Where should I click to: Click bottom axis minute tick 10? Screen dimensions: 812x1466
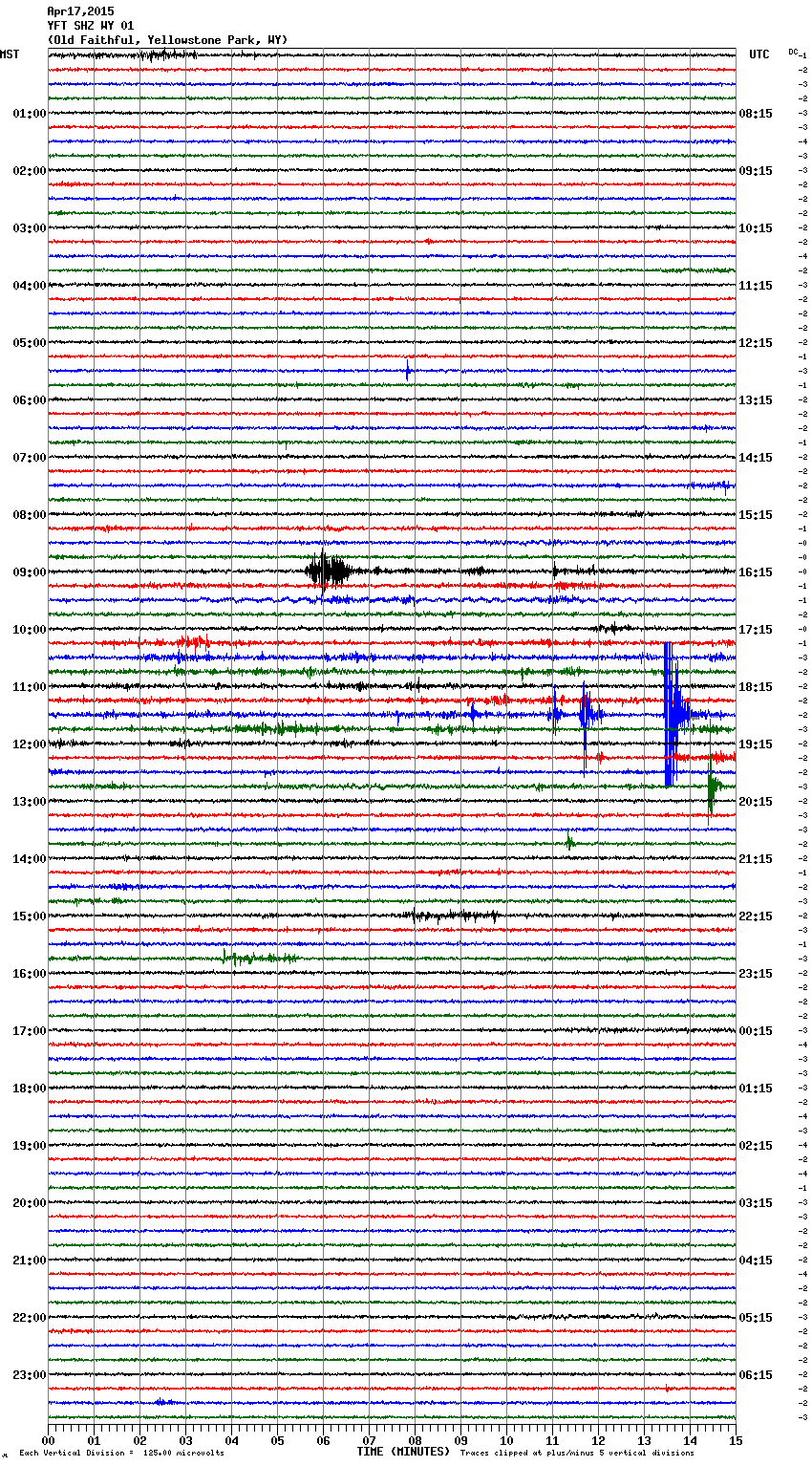pyautogui.click(x=507, y=1440)
